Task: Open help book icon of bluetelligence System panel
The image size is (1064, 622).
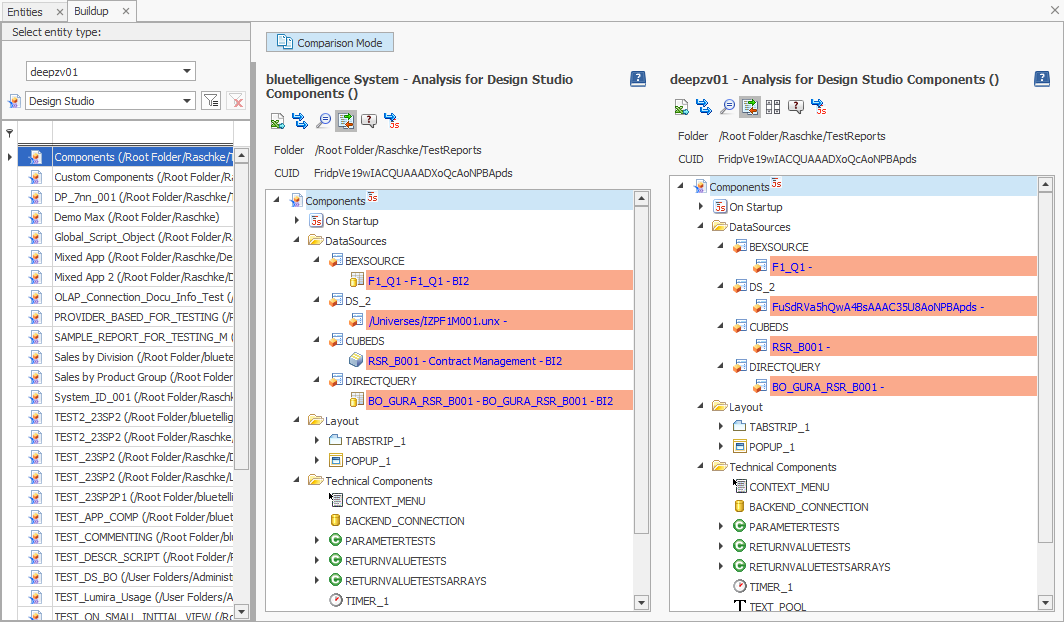Action: (638, 79)
